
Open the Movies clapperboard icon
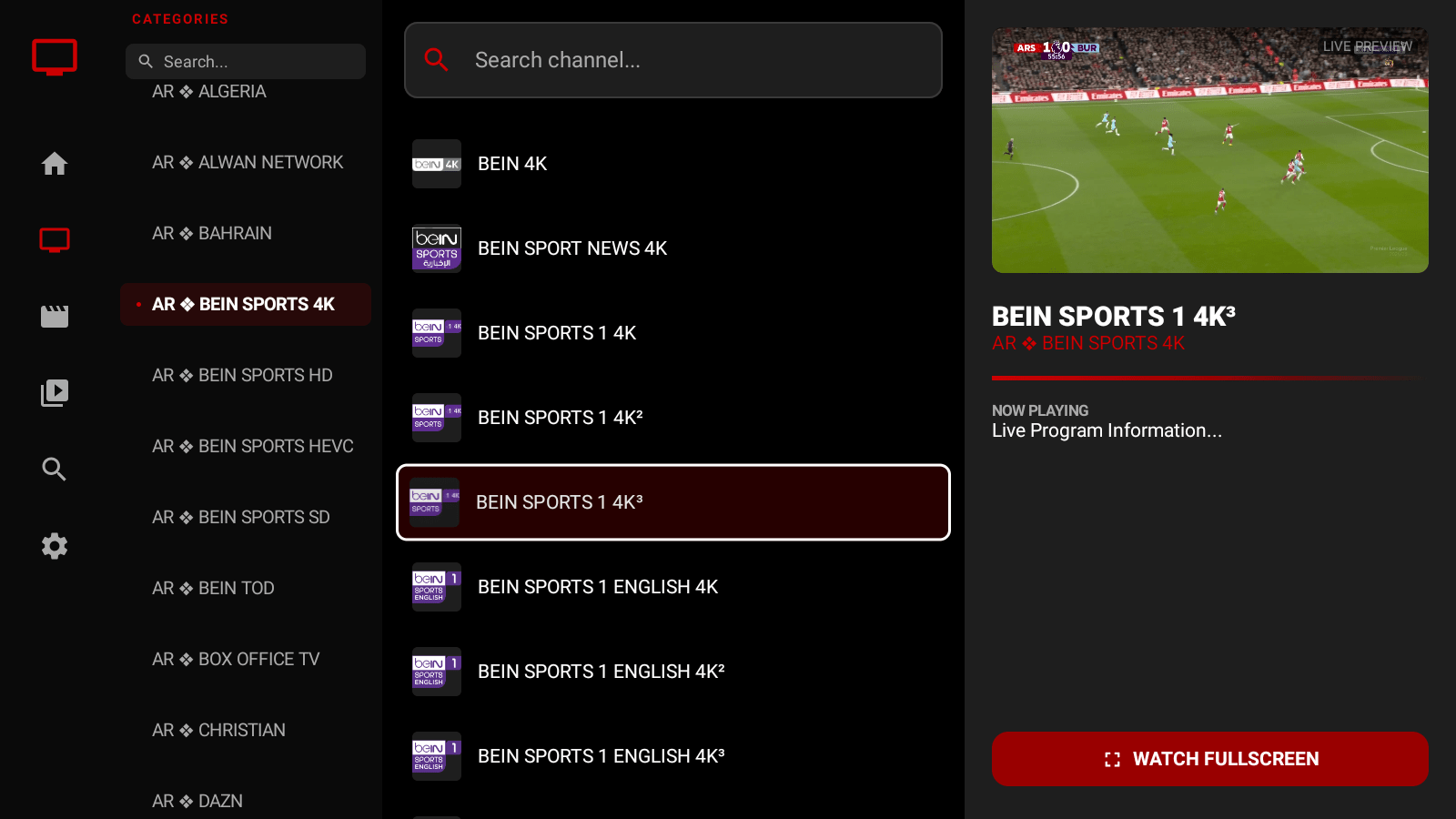(55, 317)
